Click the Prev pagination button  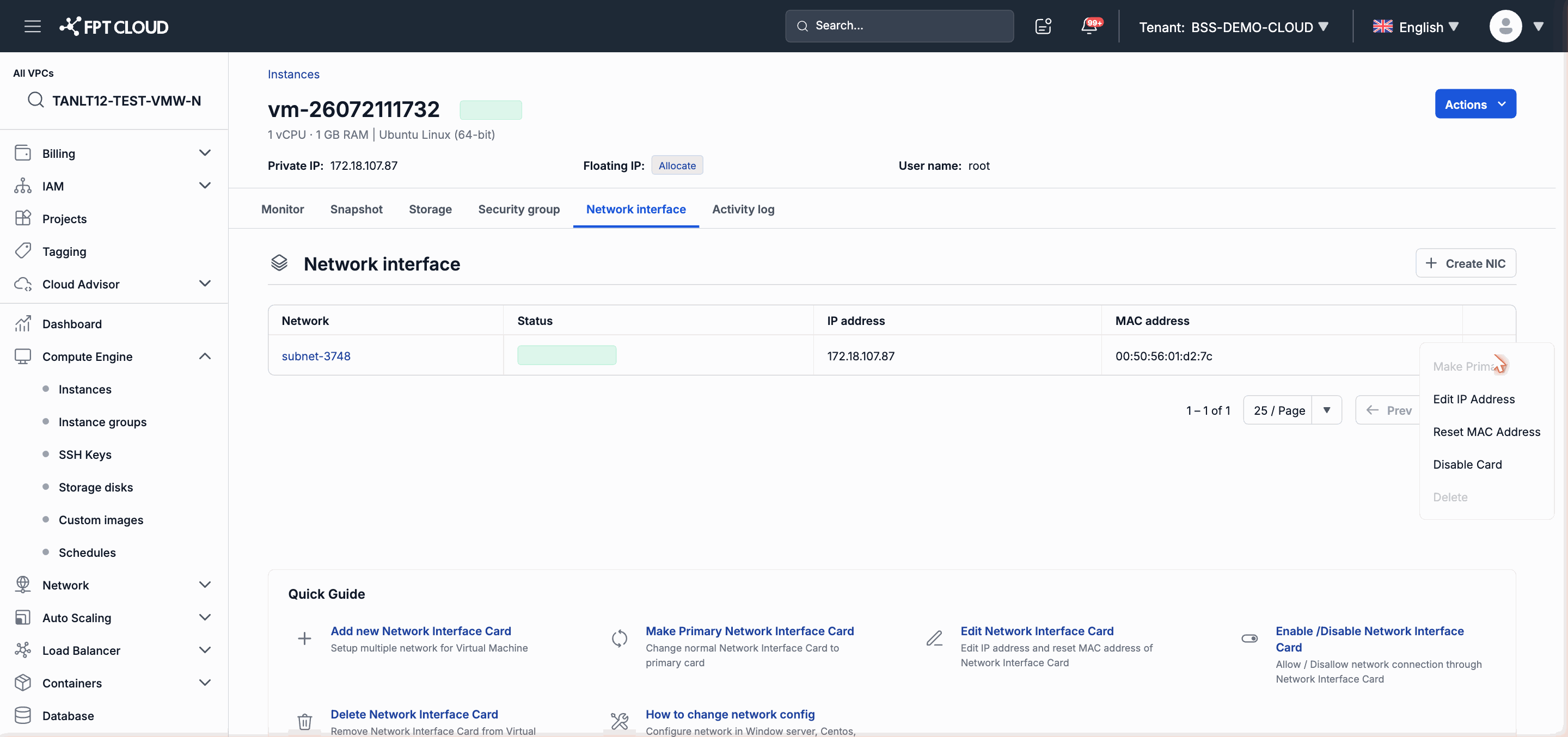tap(1388, 410)
